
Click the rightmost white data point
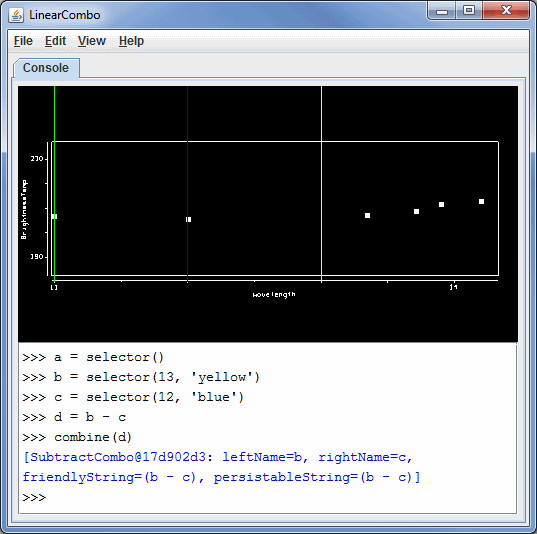point(481,201)
